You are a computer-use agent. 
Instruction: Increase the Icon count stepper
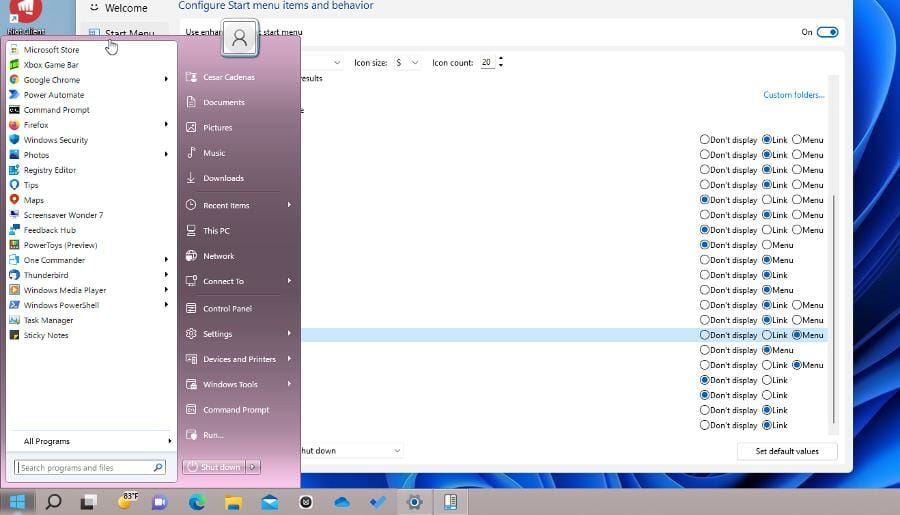coord(501,59)
